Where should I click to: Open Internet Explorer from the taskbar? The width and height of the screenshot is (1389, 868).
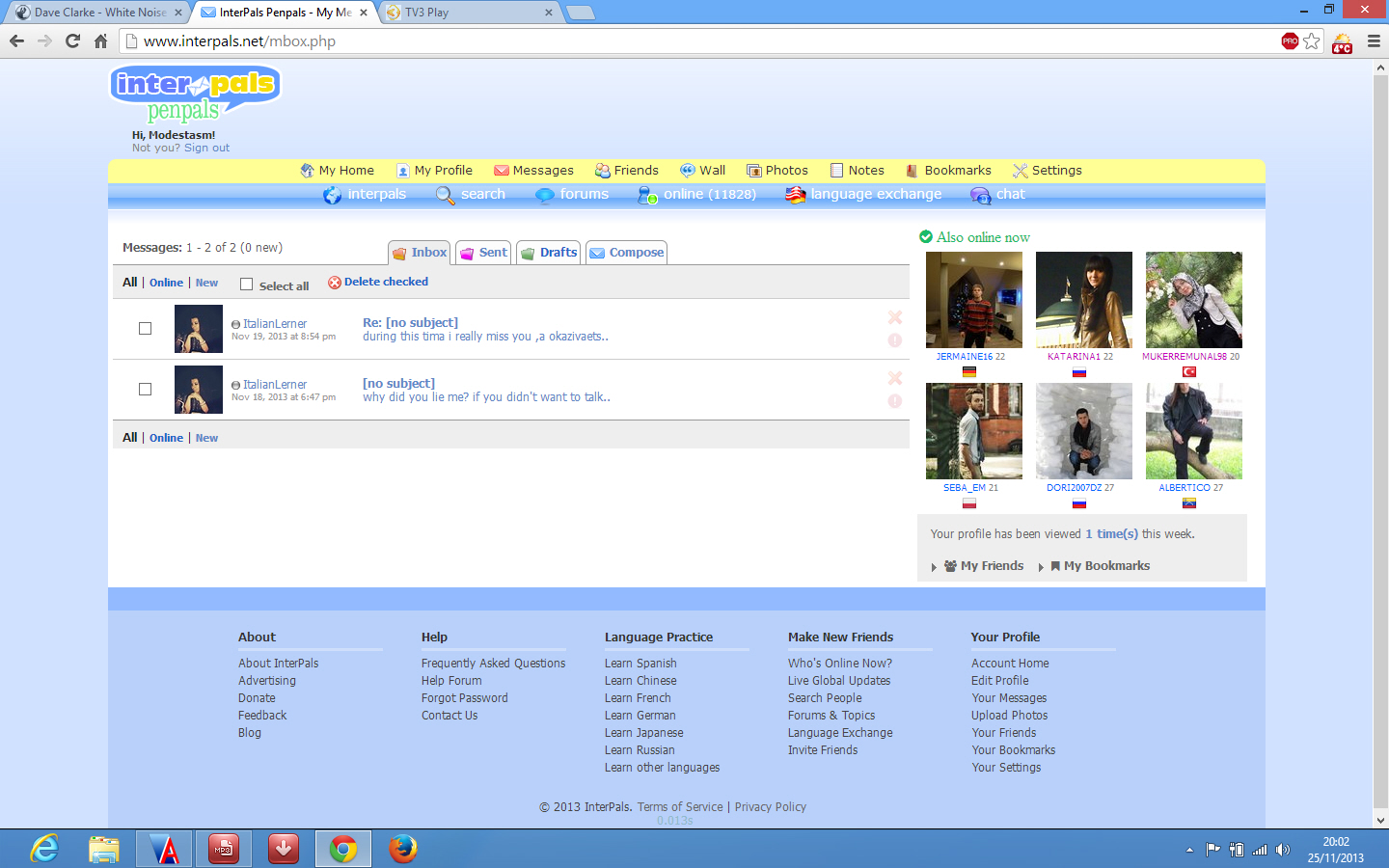[44, 849]
